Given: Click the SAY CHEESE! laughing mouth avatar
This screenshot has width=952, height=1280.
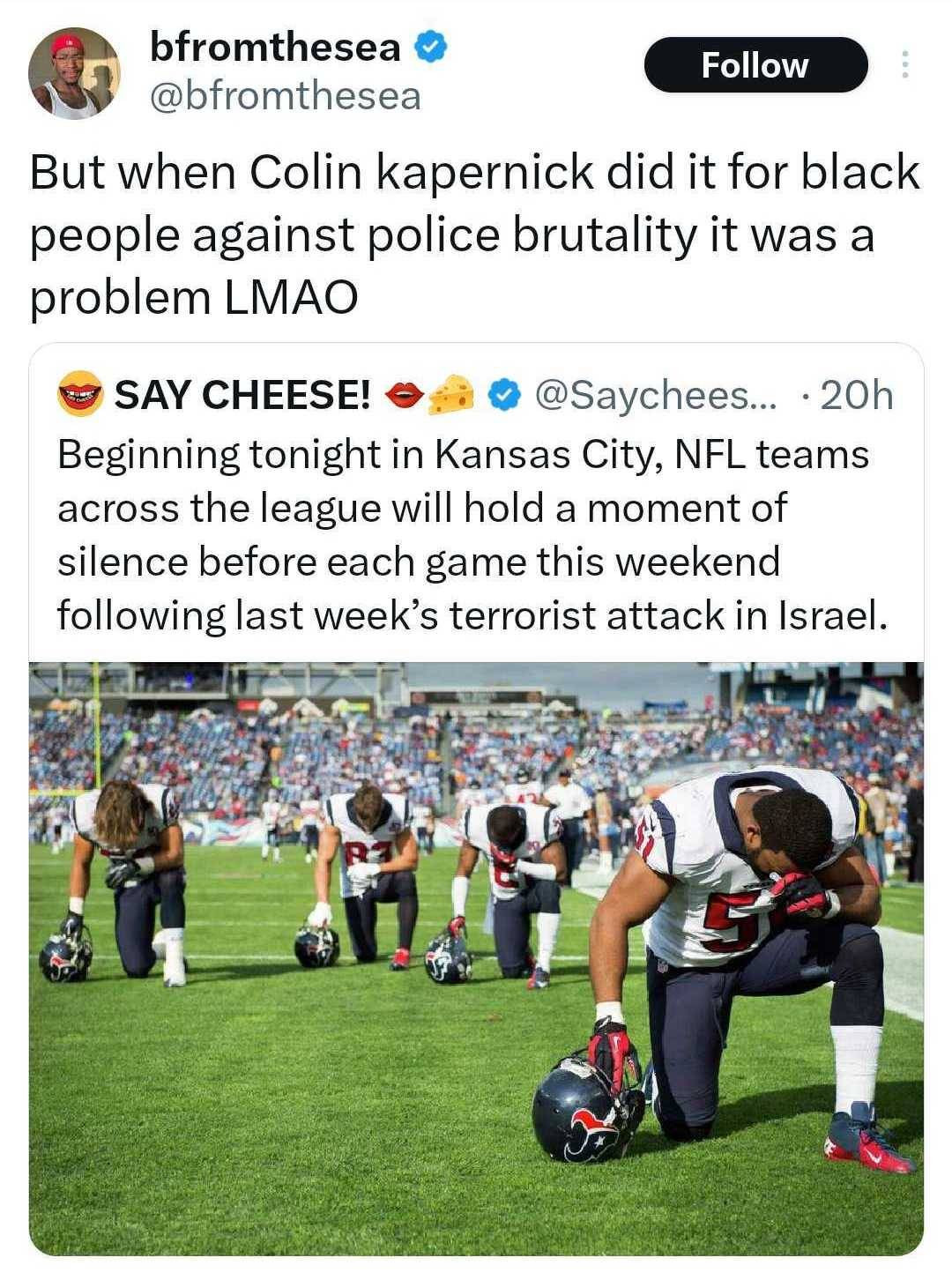Looking at the screenshot, I should tap(81, 394).
